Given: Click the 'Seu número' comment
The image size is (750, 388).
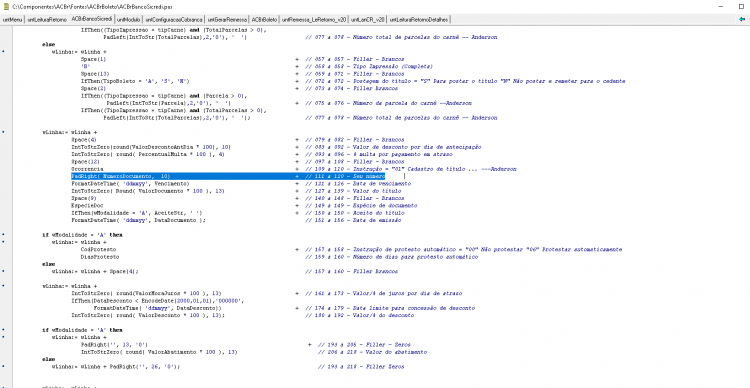Looking at the screenshot, I should pos(369,177).
